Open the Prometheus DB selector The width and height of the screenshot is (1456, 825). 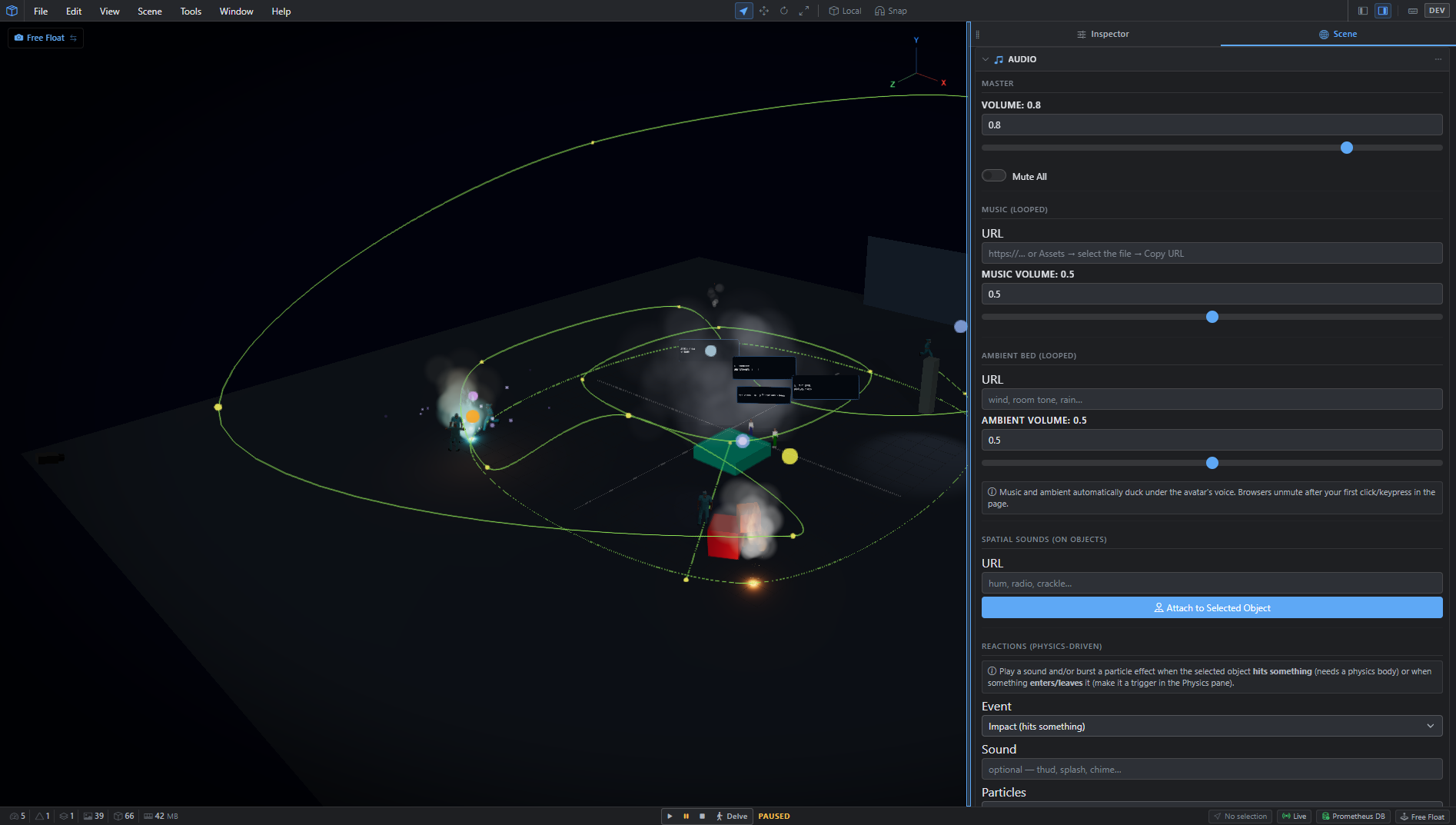pyautogui.click(x=1352, y=817)
